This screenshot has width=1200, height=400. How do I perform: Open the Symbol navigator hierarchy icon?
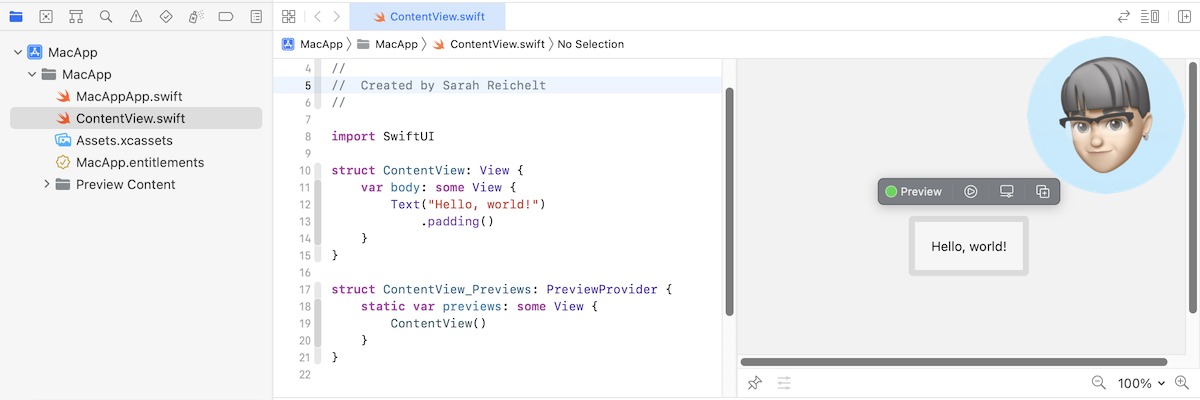(76, 17)
